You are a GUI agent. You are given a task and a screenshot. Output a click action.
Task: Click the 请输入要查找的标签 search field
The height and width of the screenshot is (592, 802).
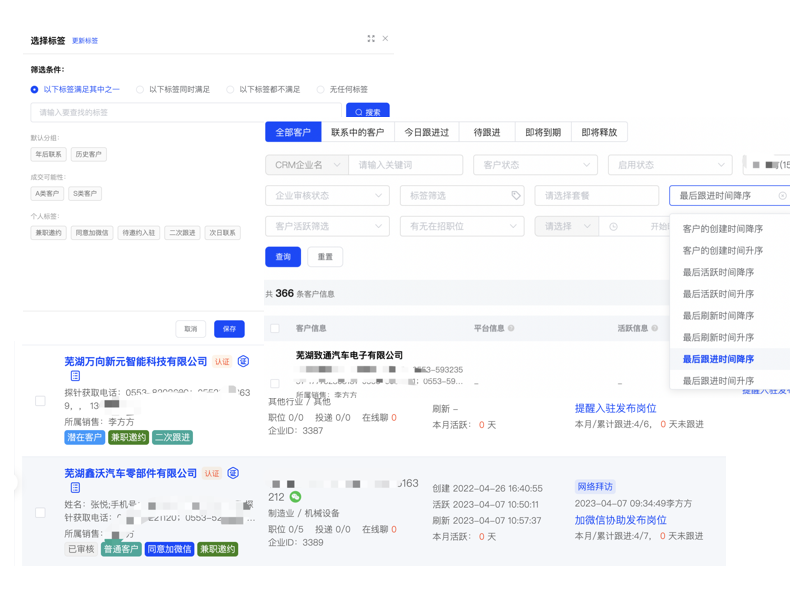click(185, 113)
